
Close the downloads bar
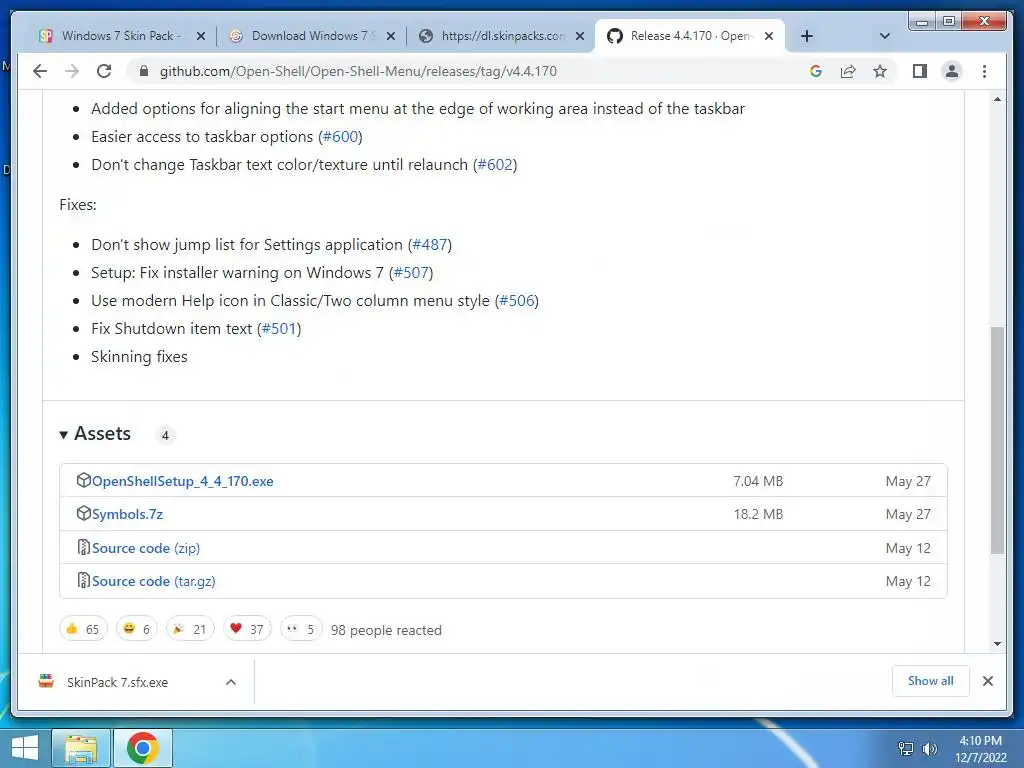point(988,681)
